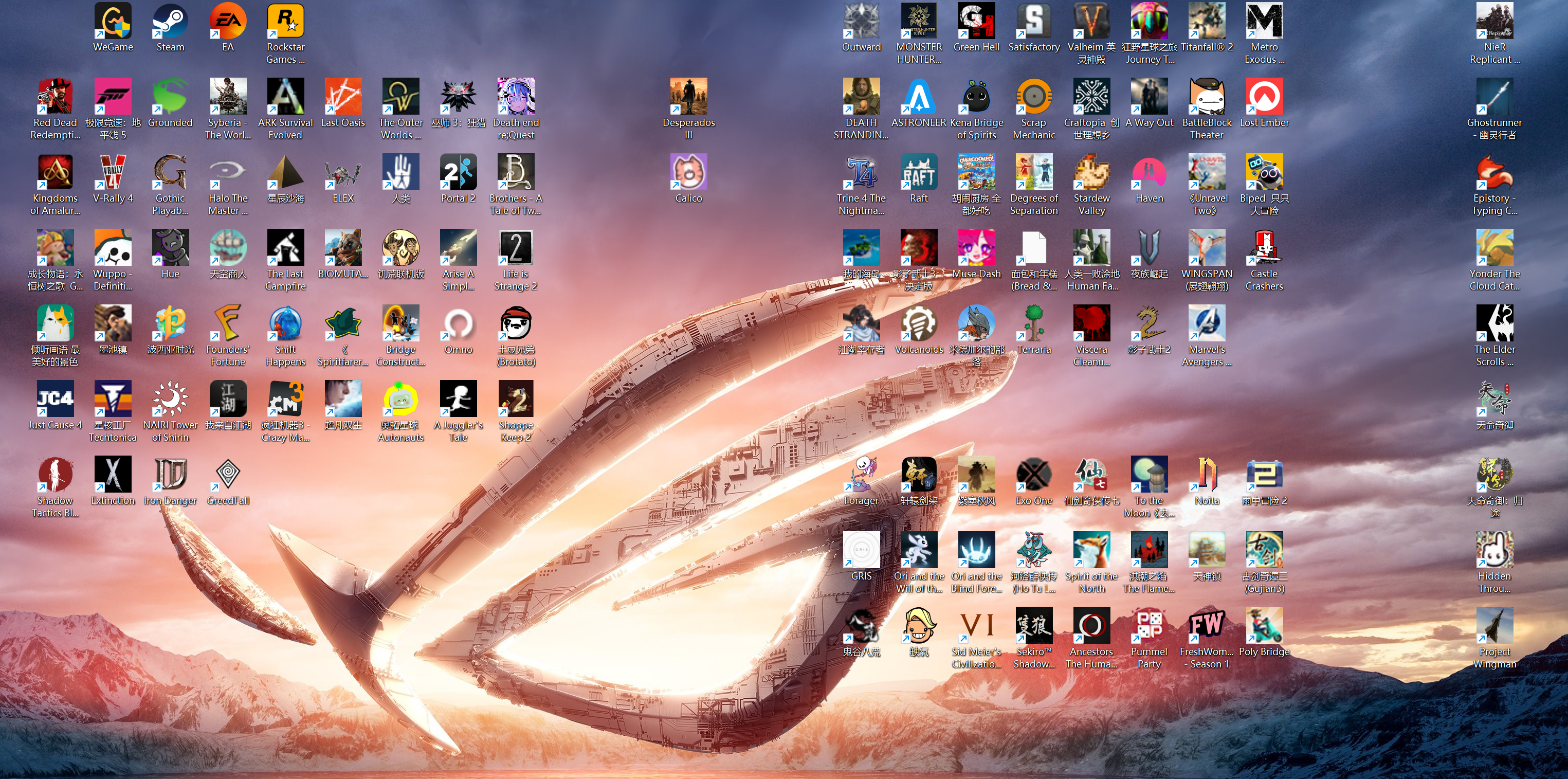Click the Project Wingman shortcut

pos(1494,625)
